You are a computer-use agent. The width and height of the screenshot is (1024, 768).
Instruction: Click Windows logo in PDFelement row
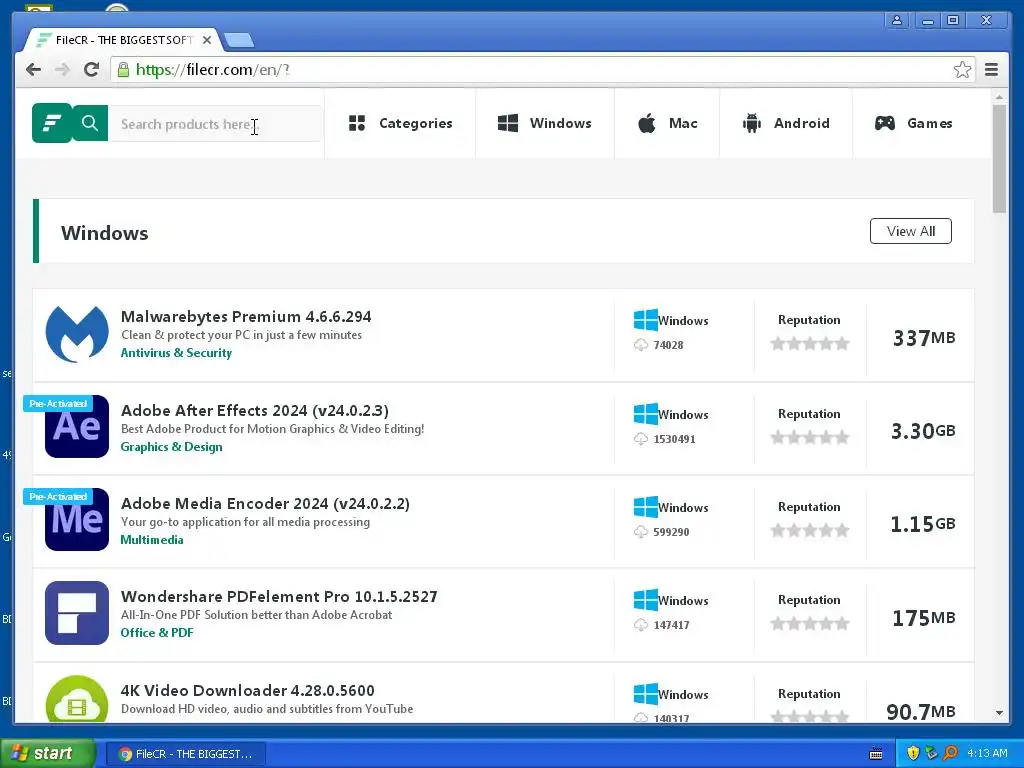(646, 600)
